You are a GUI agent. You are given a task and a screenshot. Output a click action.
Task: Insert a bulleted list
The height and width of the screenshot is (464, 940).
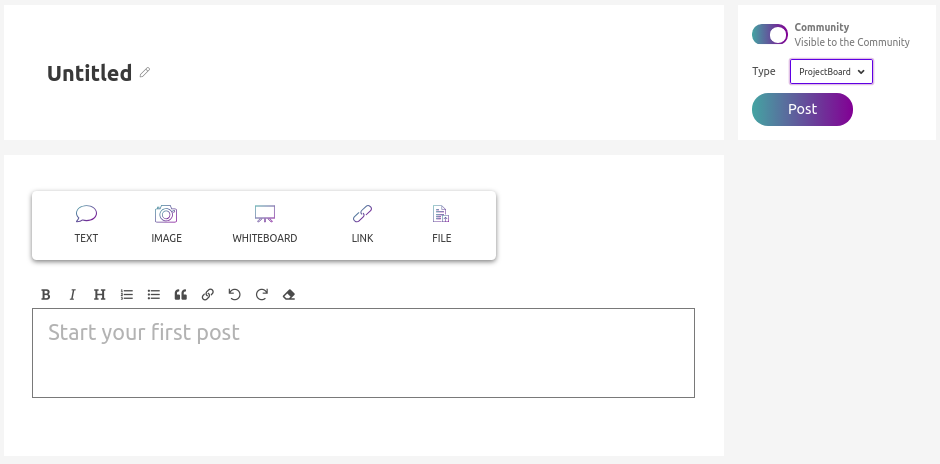pyautogui.click(x=153, y=294)
